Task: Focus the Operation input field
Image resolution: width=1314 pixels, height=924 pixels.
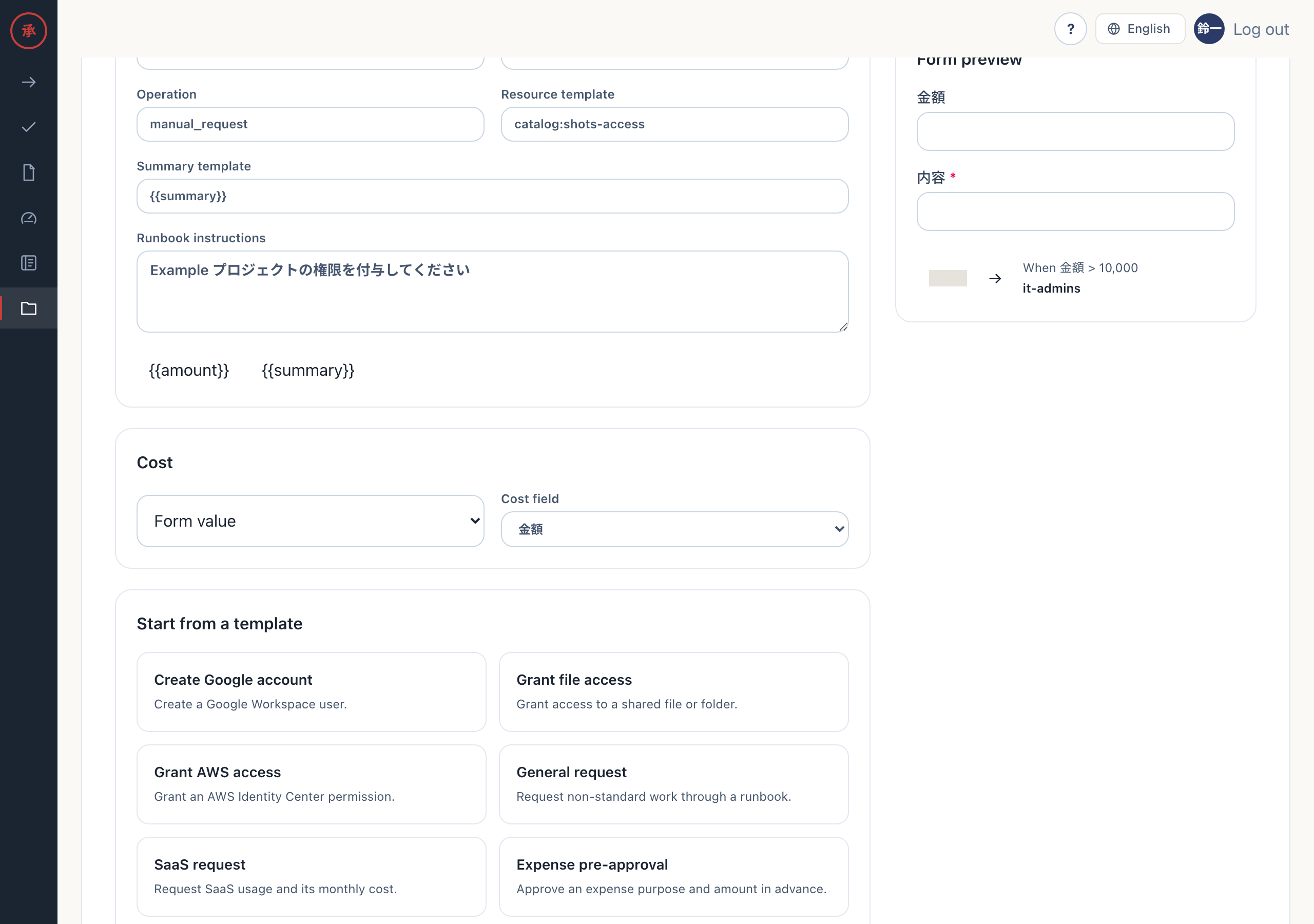Action: (x=310, y=124)
